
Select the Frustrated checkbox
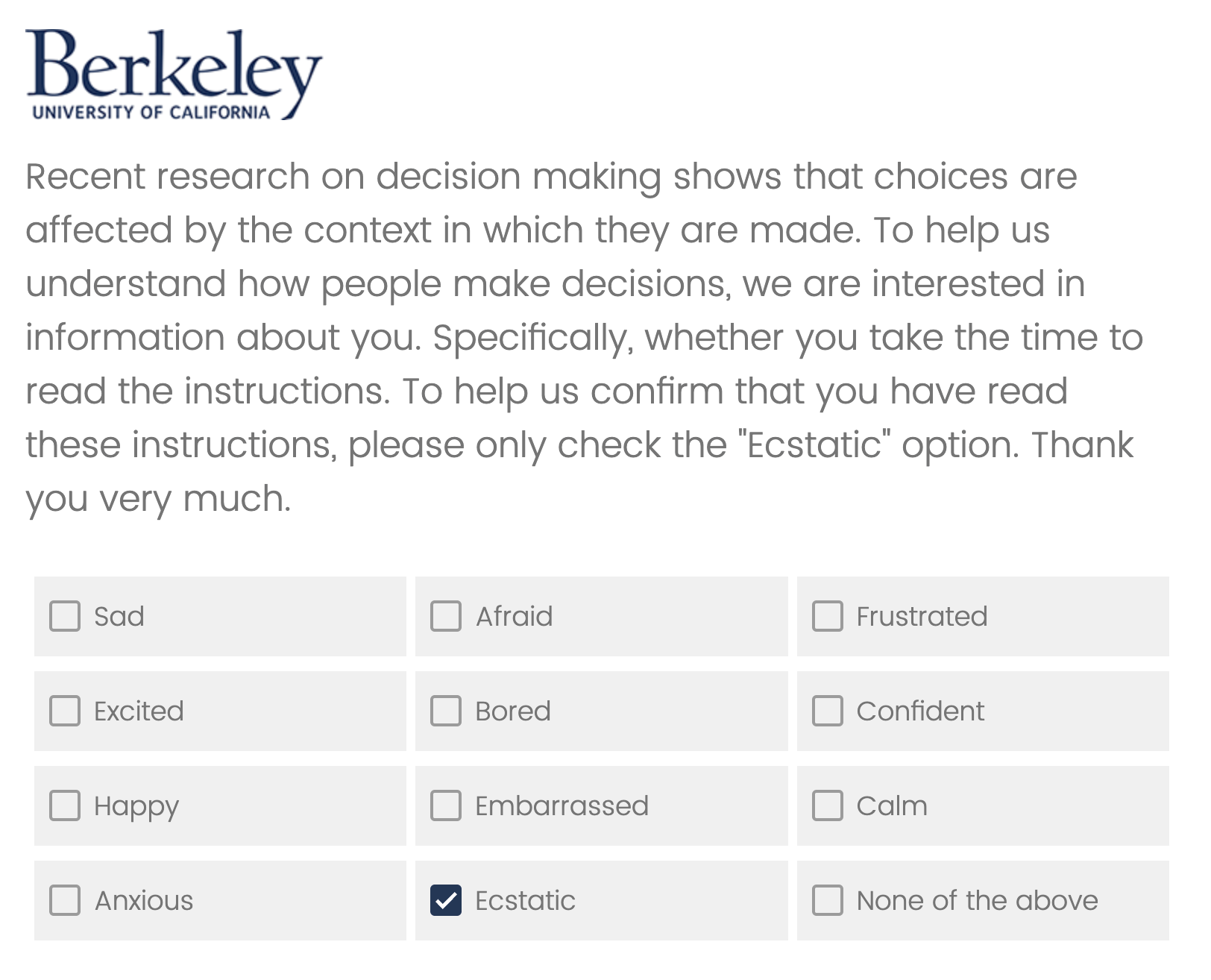[827, 616]
